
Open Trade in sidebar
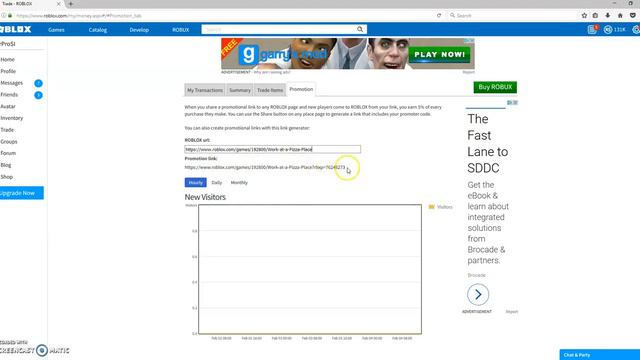tap(7, 130)
